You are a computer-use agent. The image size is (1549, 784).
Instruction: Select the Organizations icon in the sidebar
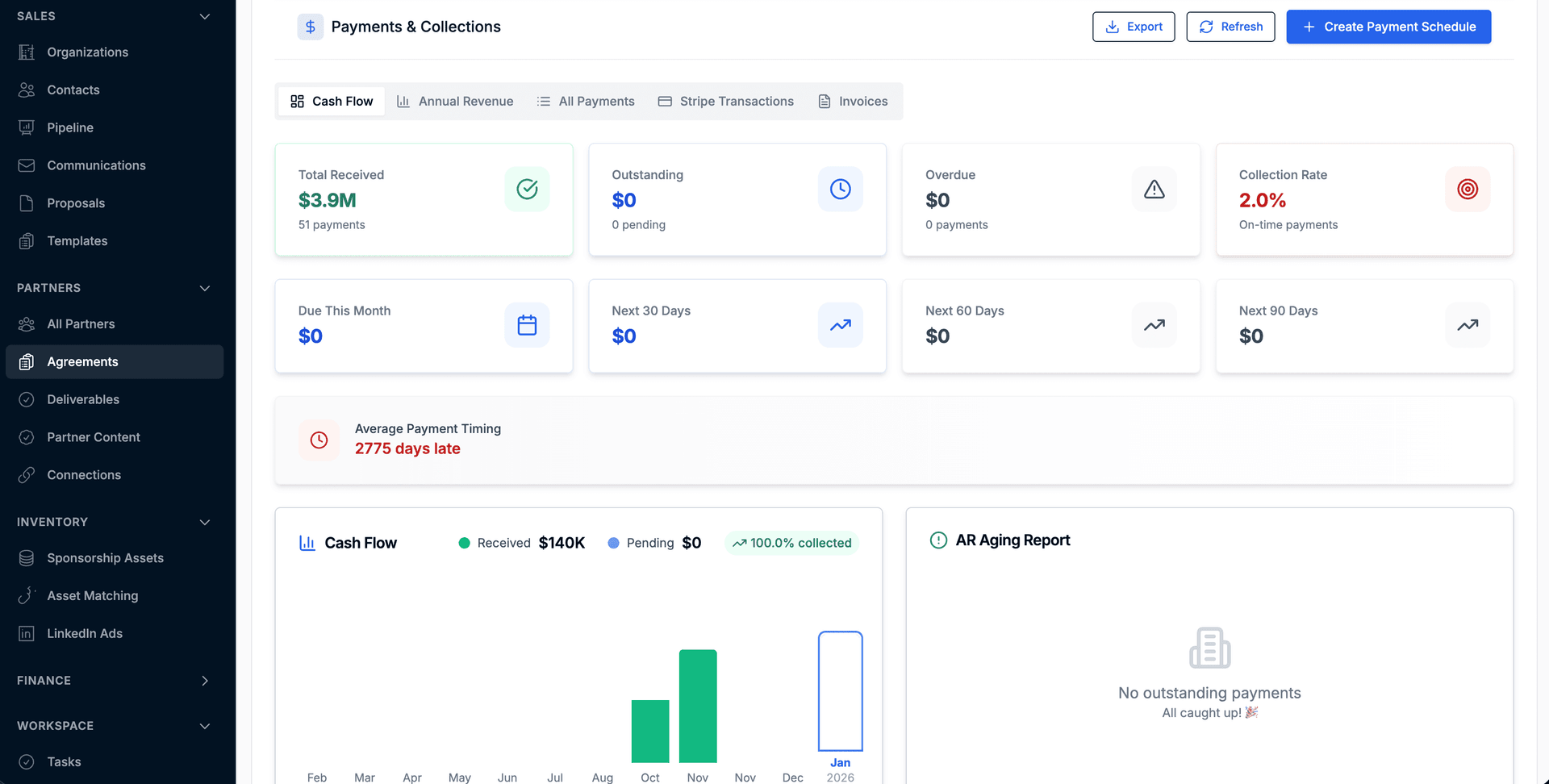click(27, 52)
